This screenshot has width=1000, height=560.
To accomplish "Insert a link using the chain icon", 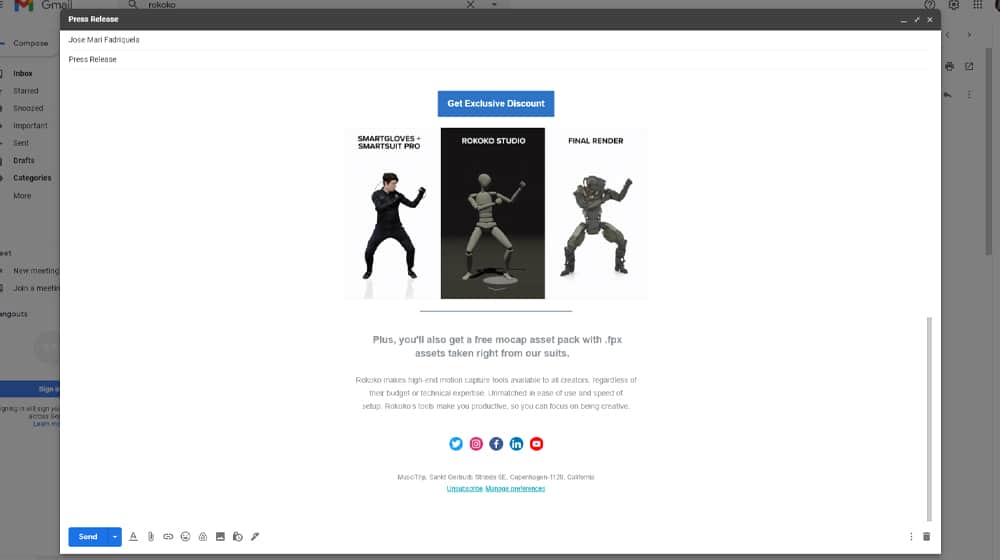I will [168, 536].
